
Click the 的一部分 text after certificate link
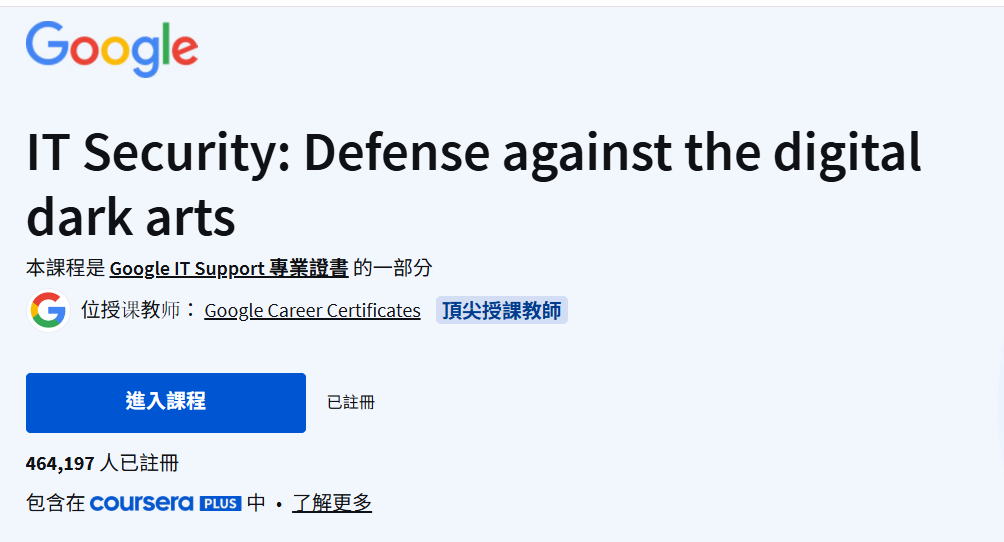click(x=393, y=268)
